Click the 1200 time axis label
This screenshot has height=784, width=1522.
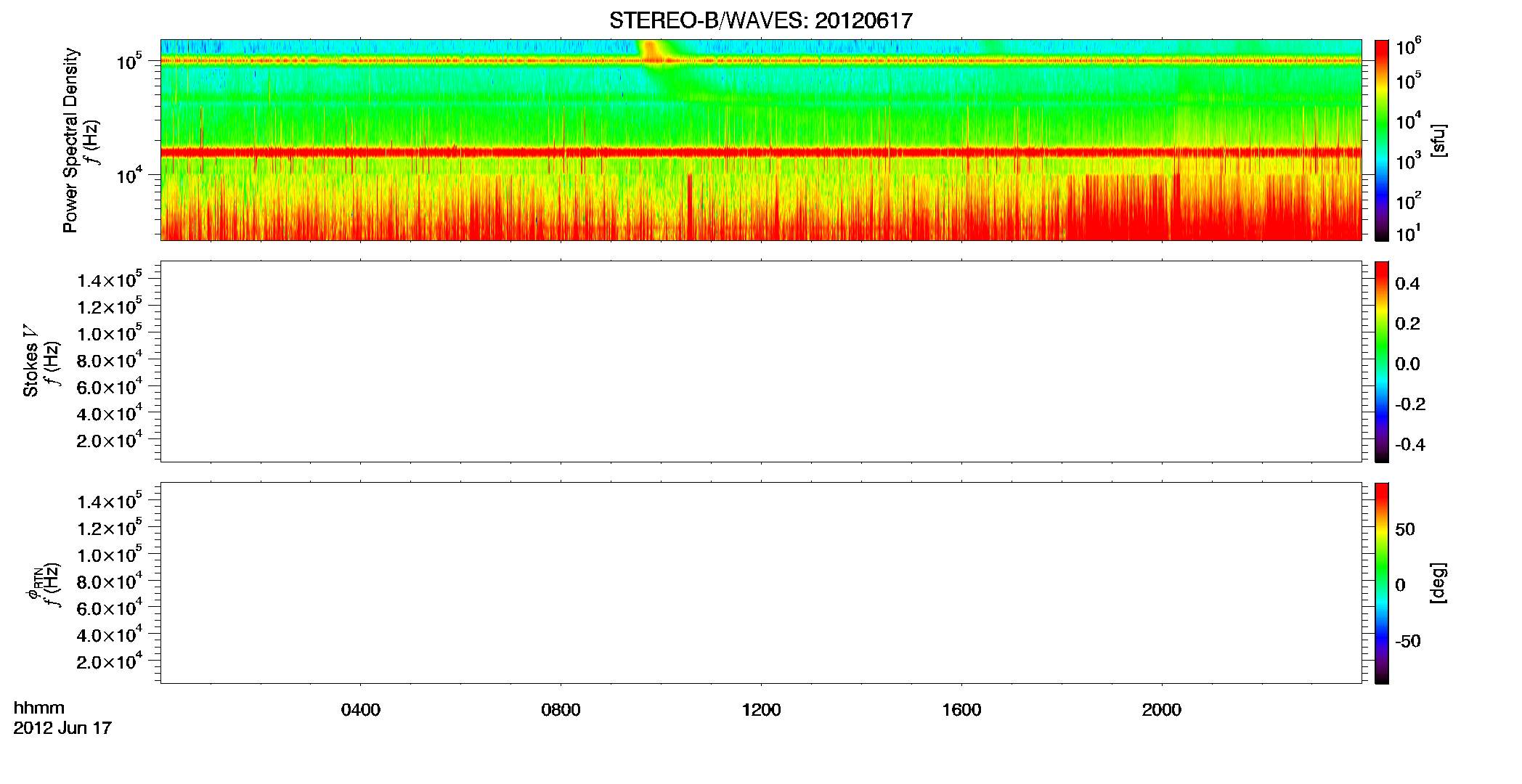coord(761,710)
